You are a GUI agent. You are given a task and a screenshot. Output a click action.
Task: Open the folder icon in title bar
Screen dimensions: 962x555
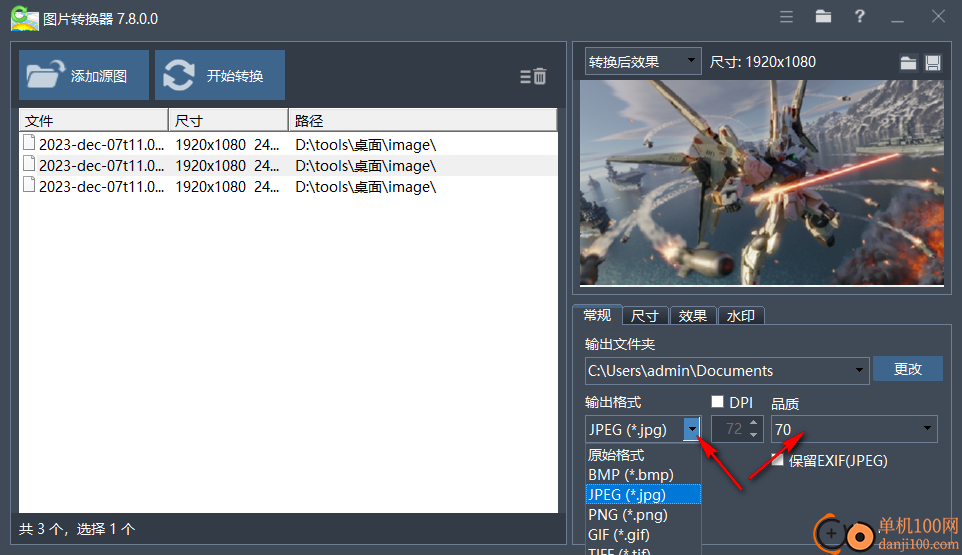[x=823, y=17]
